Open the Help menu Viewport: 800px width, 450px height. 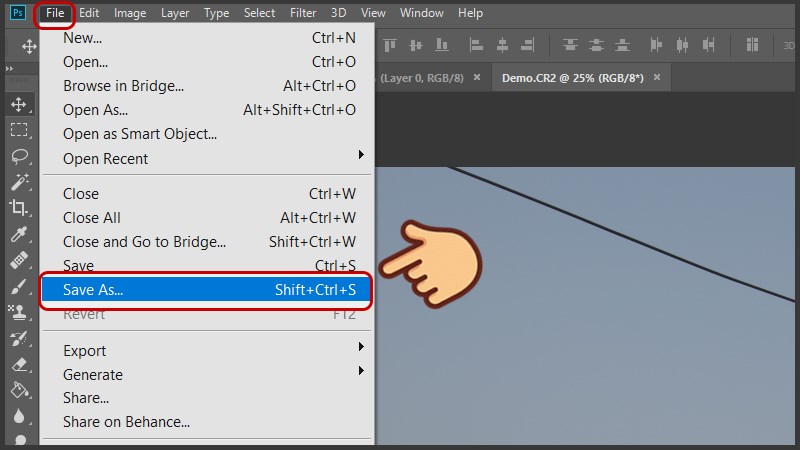tap(470, 13)
